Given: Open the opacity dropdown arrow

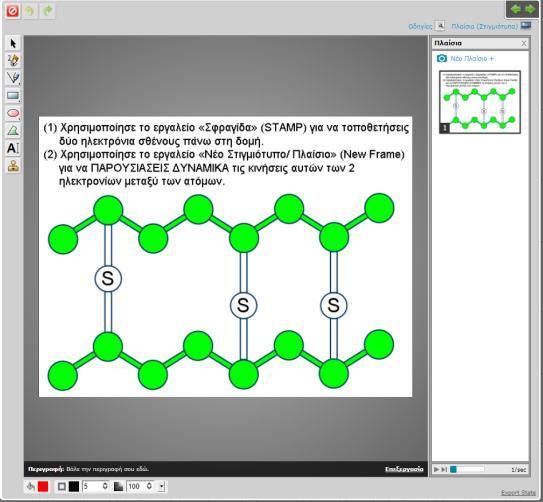Looking at the screenshot, I should pos(161,486).
